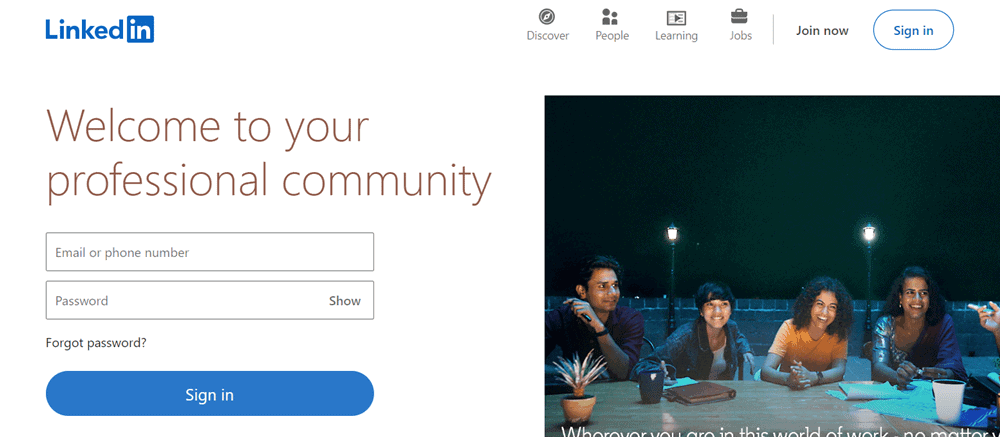Toggle Show to reveal the password
The image size is (1000, 437).
344,301
